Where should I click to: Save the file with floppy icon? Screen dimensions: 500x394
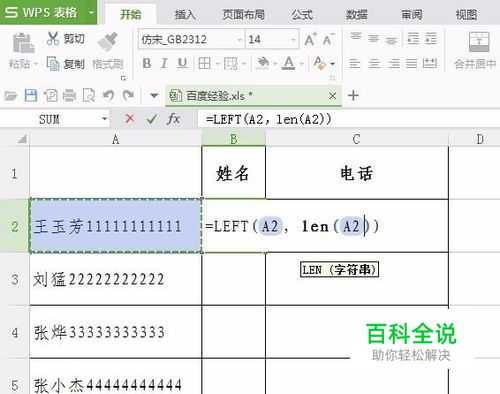(31, 96)
